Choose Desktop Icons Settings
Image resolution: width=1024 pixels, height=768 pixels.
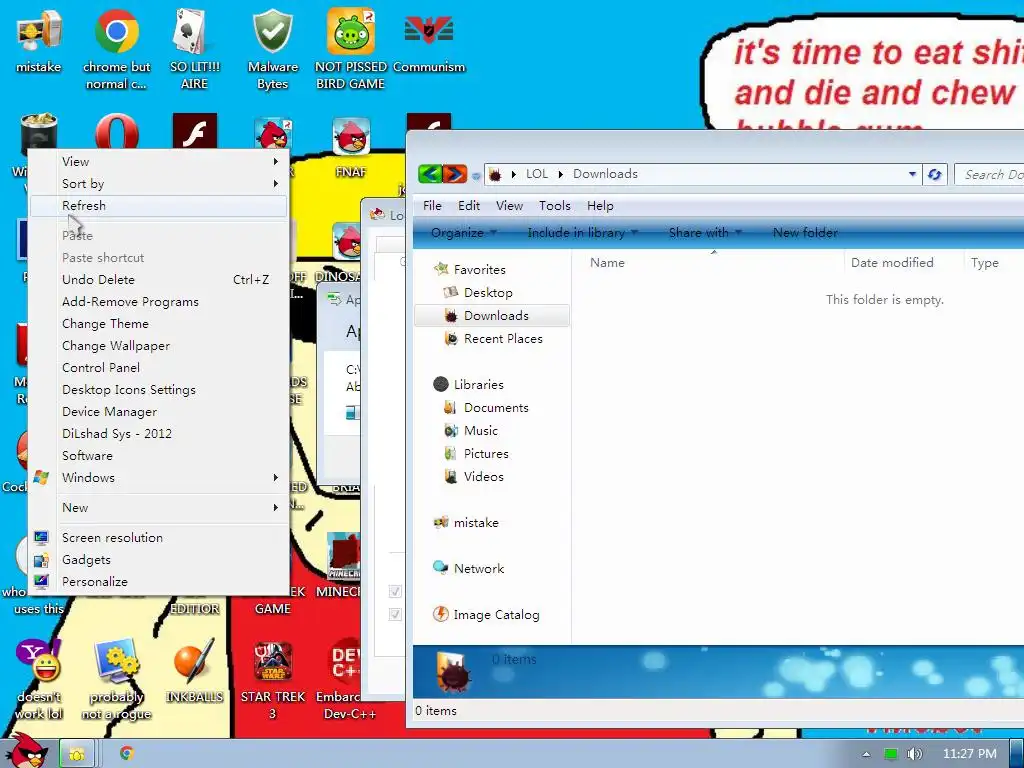[x=159, y=390]
